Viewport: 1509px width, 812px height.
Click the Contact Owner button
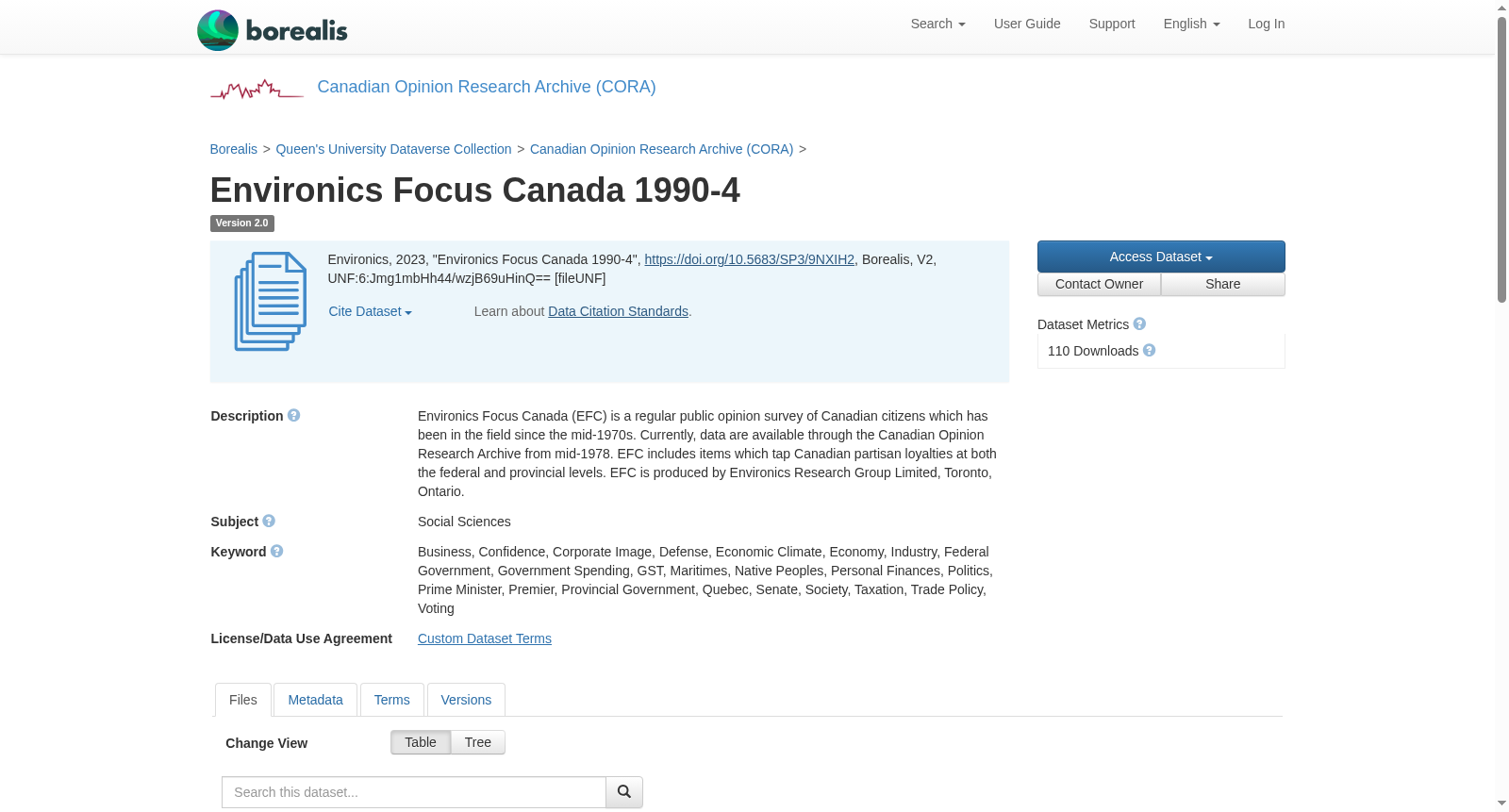pos(1099,284)
